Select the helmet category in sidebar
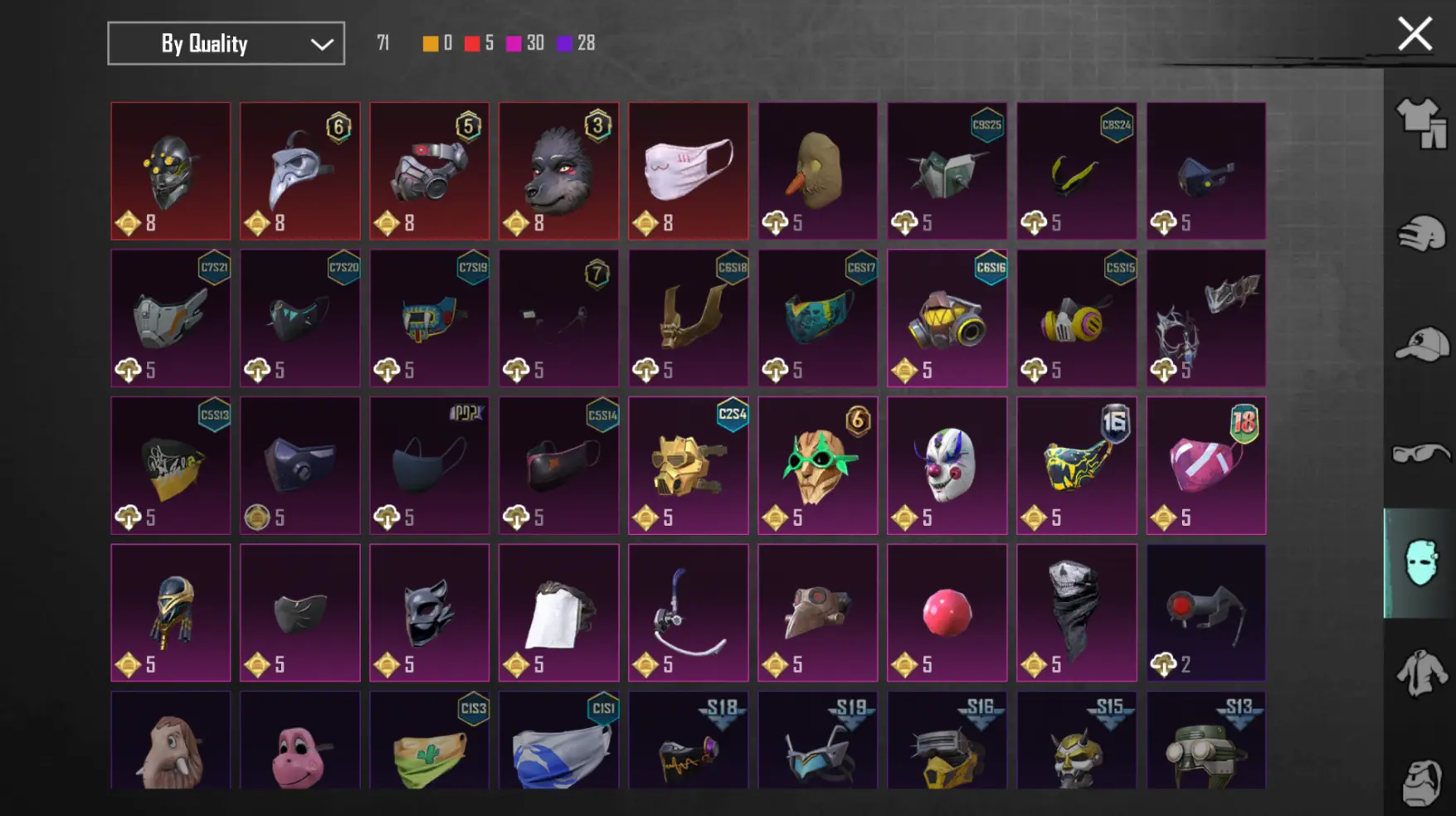The image size is (1456, 816). [x=1420, y=233]
